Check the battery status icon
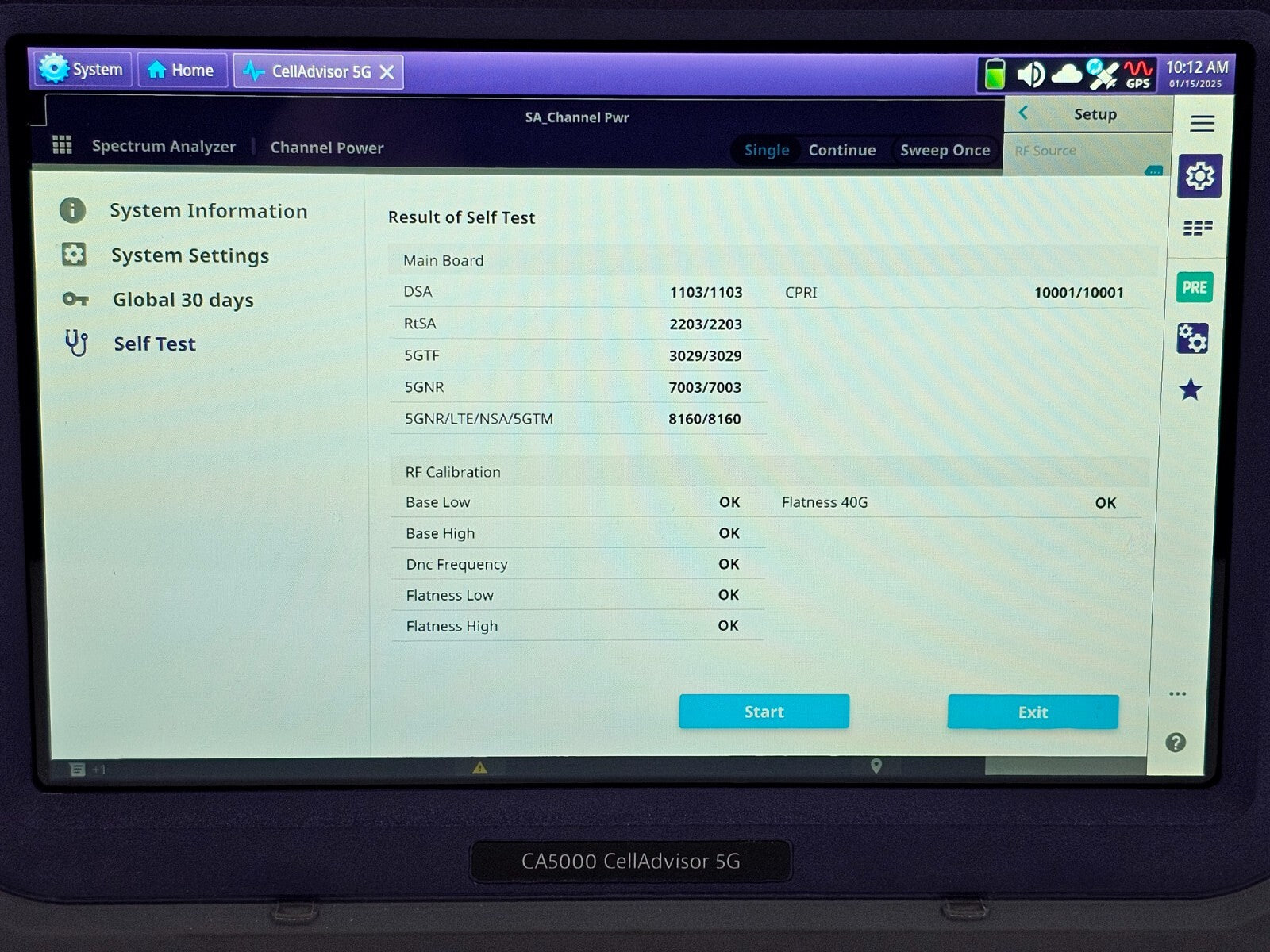The height and width of the screenshot is (952, 1270). (994, 74)
